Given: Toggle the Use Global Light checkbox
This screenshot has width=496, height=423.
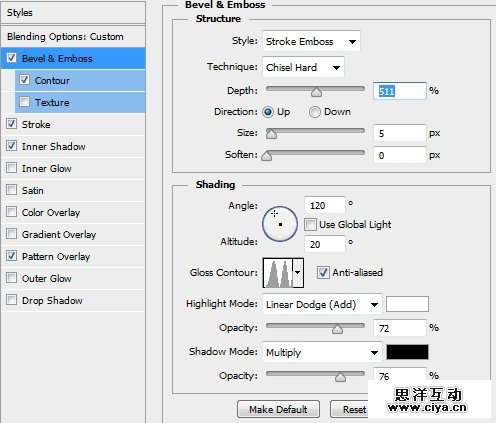Looking at the screenshot, I should click(x=310, y=225).
